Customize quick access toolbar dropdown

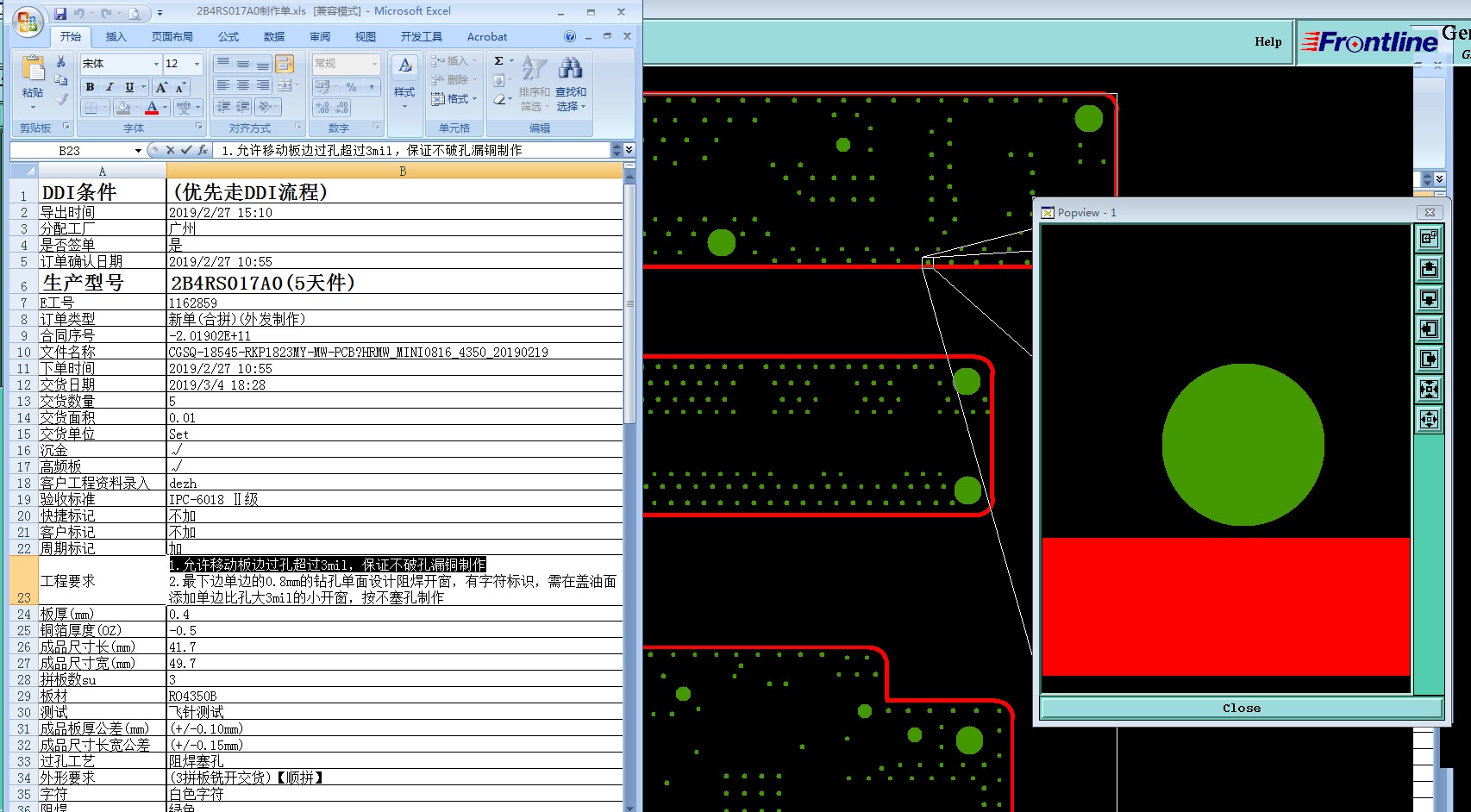pyautogui.click(x=160, y=14)
